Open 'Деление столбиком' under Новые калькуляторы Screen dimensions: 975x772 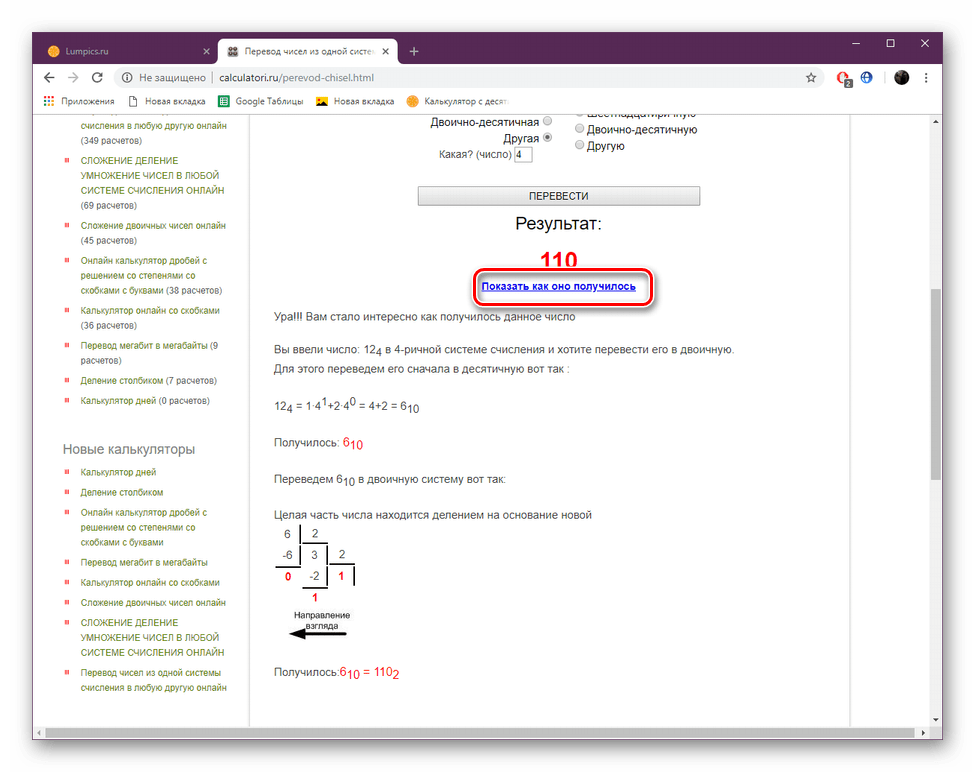[x=122, y=492]
